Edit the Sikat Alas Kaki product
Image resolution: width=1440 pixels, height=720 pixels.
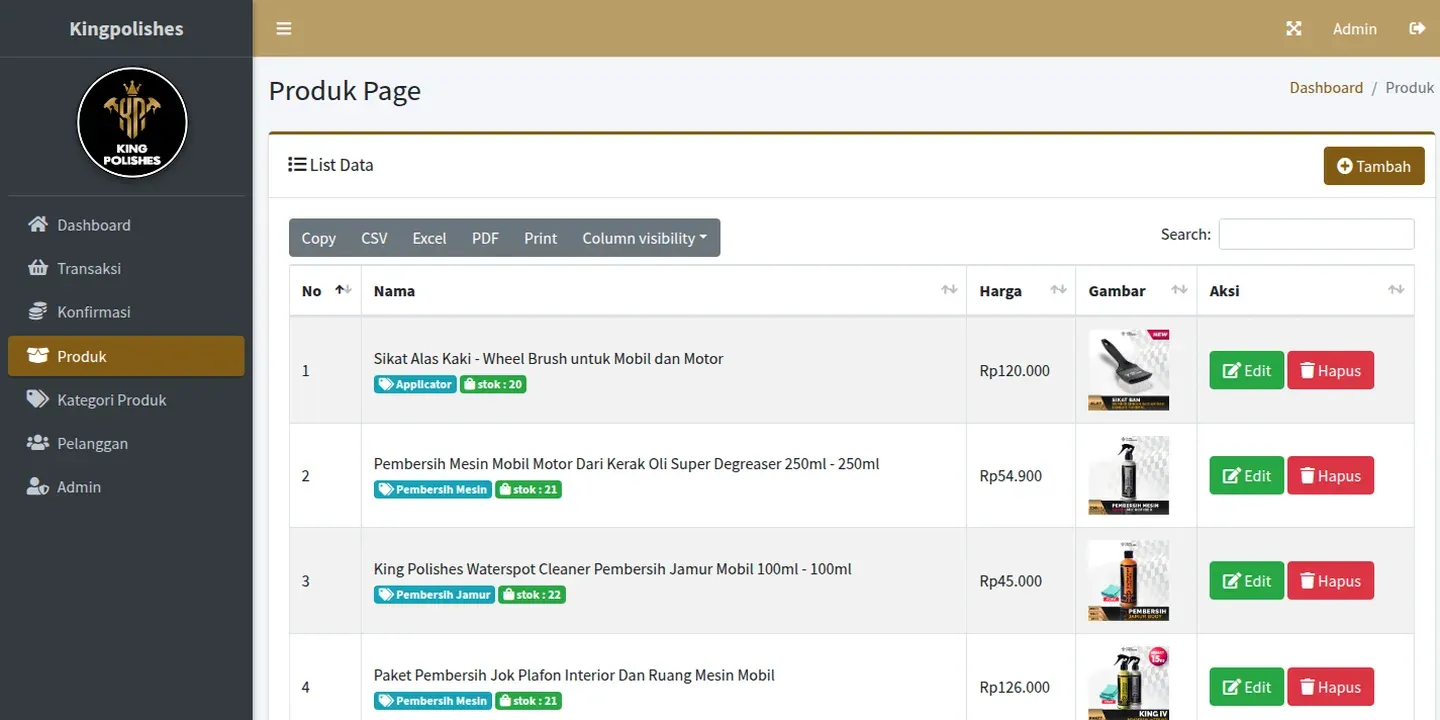coord(1246,370)
